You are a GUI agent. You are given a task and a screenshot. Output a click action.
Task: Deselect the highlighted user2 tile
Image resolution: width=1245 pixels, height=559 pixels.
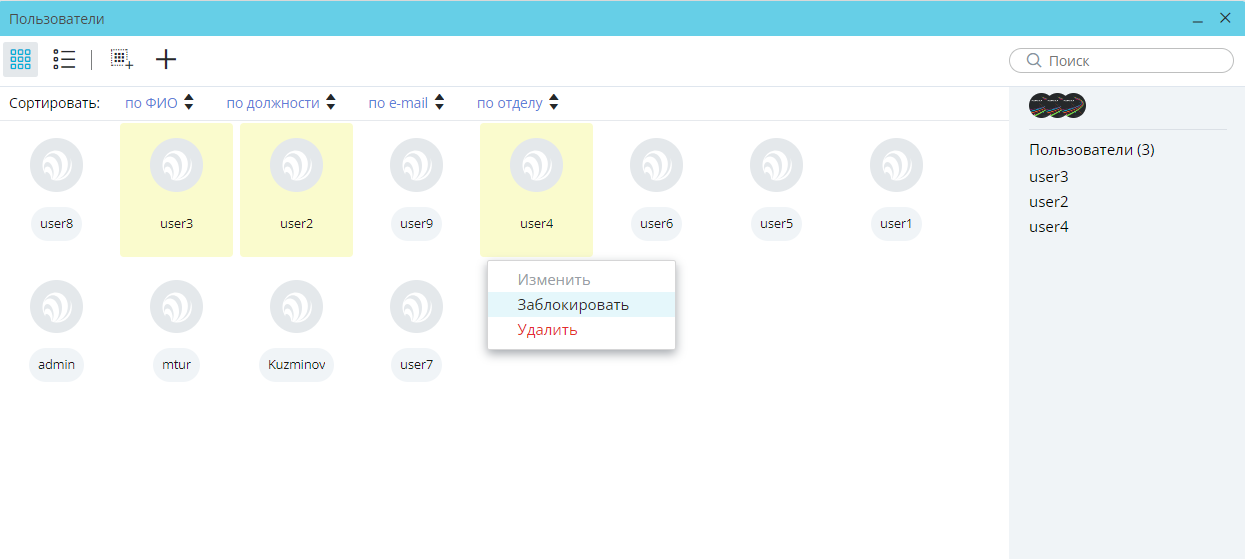pos(296,190)
